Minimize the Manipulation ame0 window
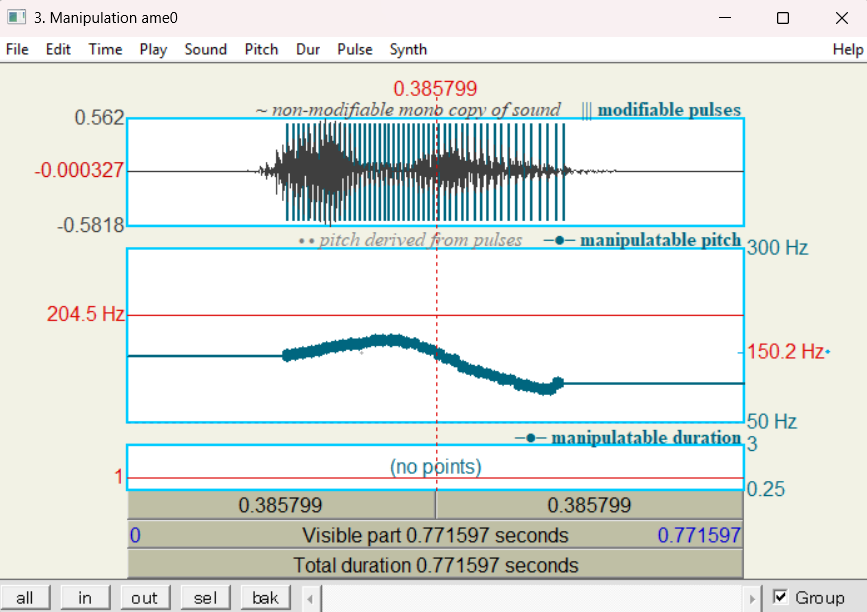This screenshot has width=867, height=612. [x=725, y=18]
